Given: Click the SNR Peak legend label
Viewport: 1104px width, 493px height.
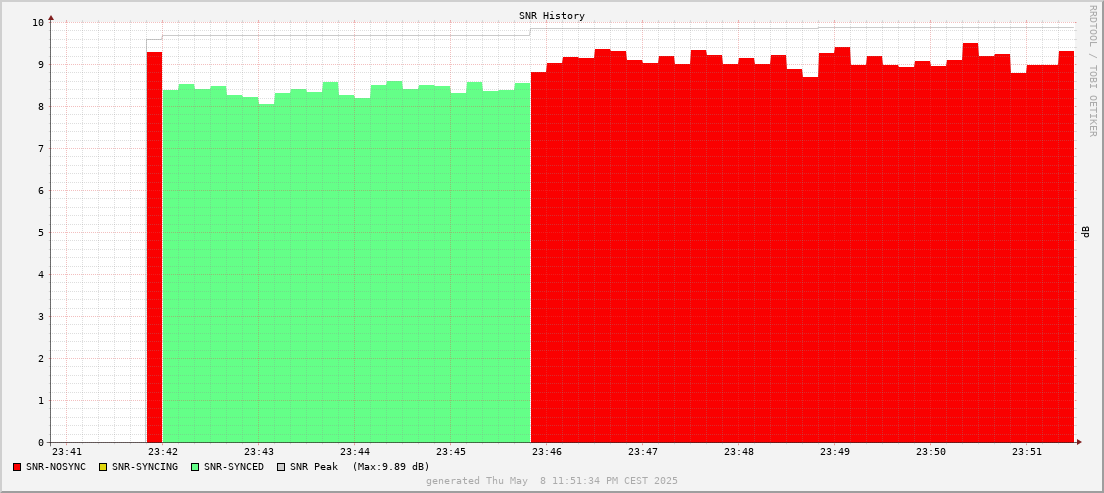Looking at the screenshot, I should tap(314, 467).
